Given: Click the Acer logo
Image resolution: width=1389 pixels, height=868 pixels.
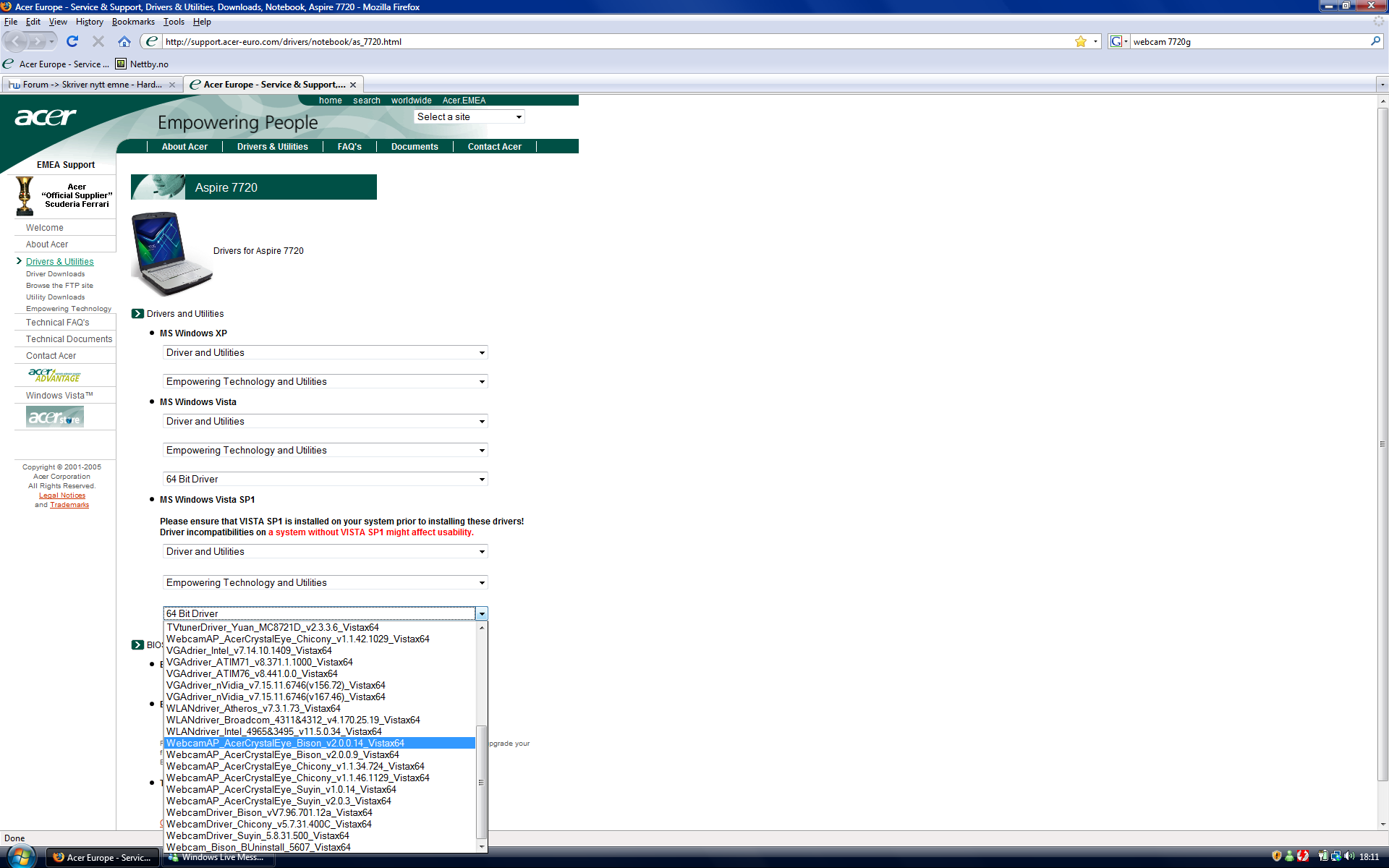Looking at the screenshot, I should (45, 116).
